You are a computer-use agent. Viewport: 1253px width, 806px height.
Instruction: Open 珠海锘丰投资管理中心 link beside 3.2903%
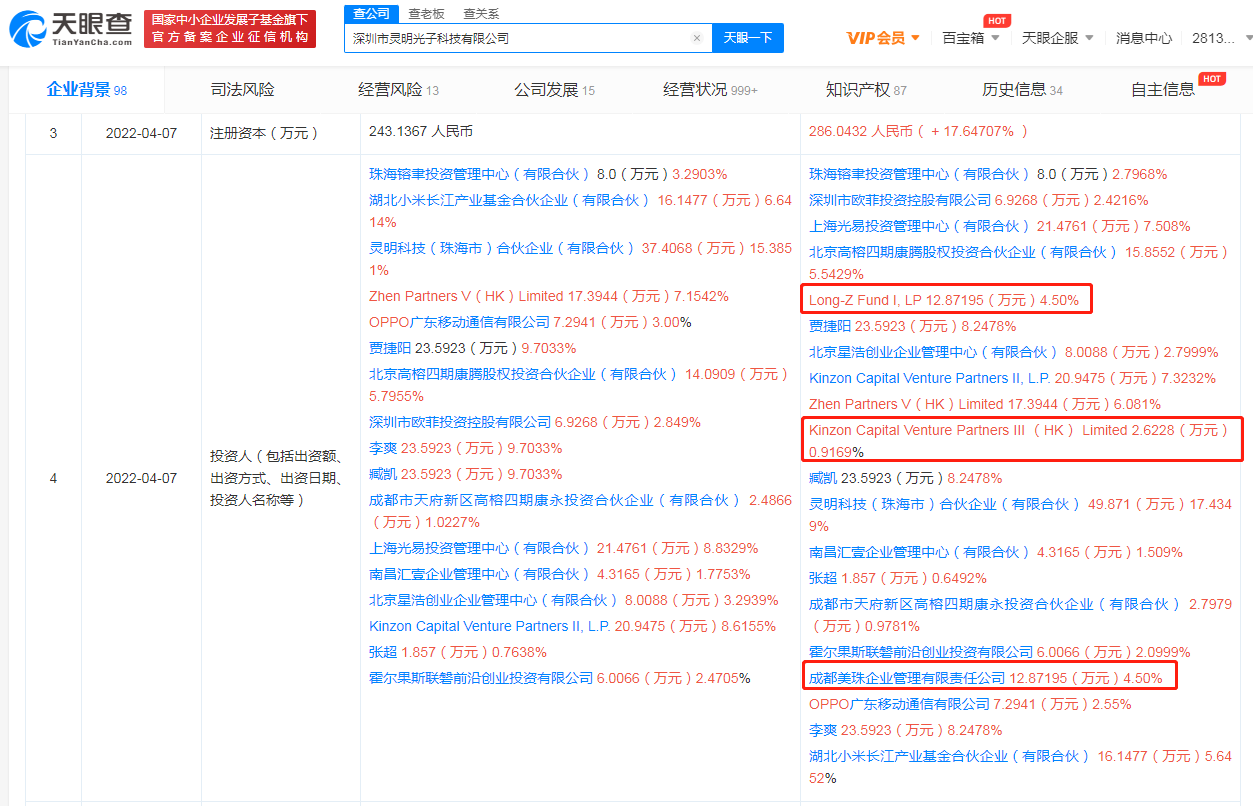coord(480,174)
